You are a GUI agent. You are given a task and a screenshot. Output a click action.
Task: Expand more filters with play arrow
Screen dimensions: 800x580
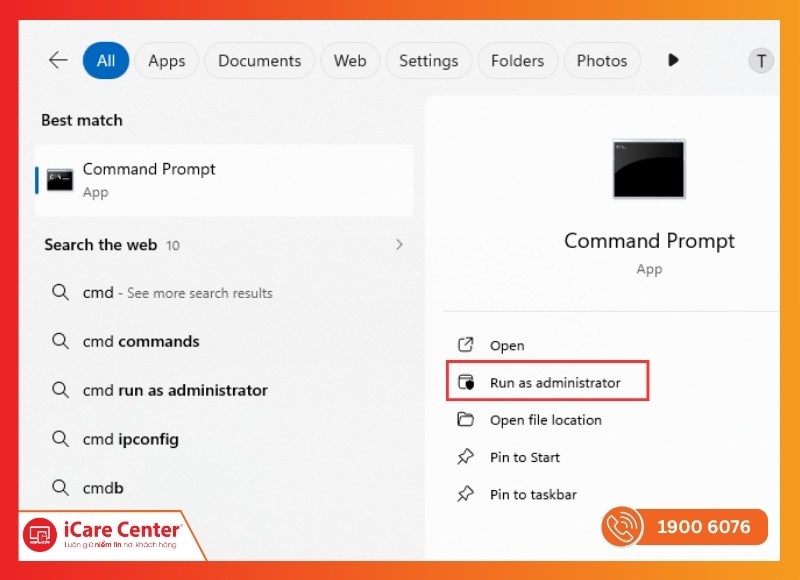pos(673,60)
